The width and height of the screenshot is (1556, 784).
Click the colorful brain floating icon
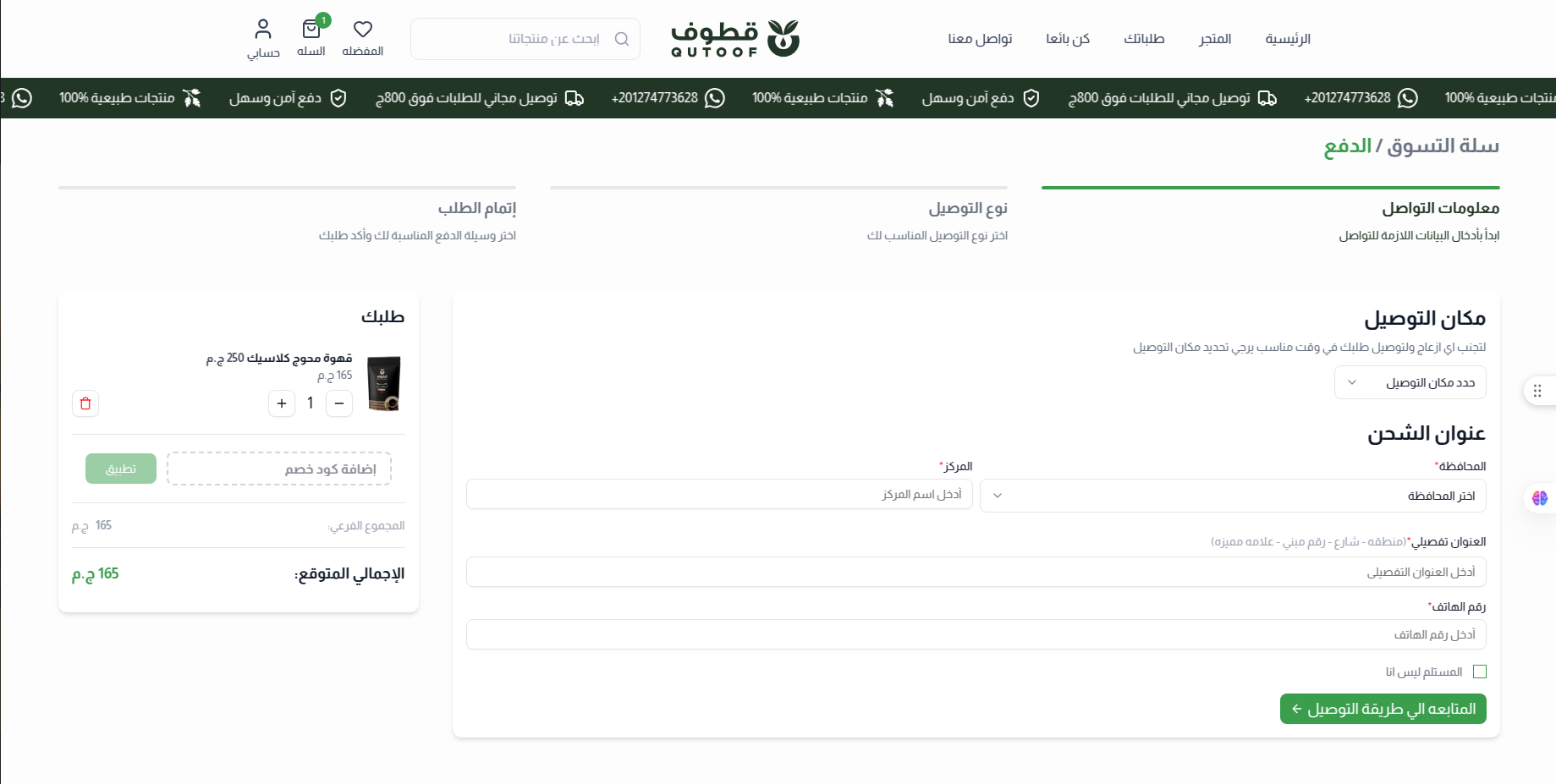[x=1539, y=498]
